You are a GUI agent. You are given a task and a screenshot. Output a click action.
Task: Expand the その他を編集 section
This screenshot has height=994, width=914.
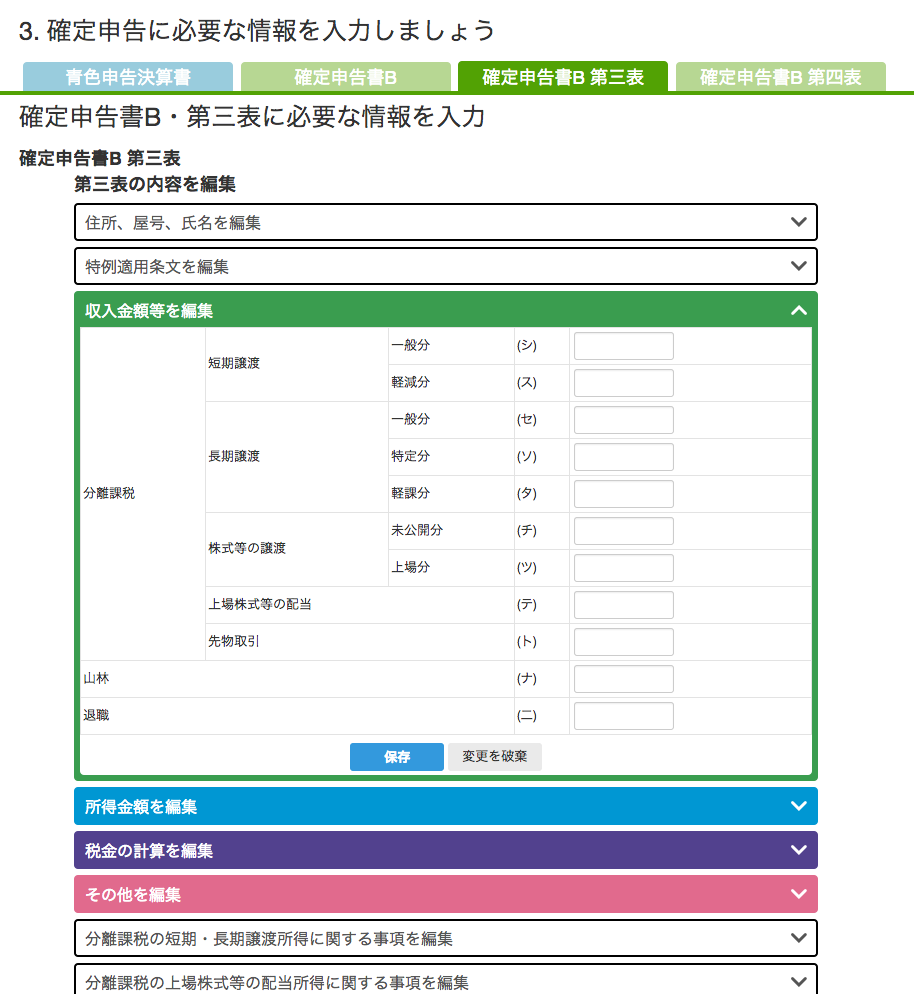pyautogui.click(x=445, y=894)
